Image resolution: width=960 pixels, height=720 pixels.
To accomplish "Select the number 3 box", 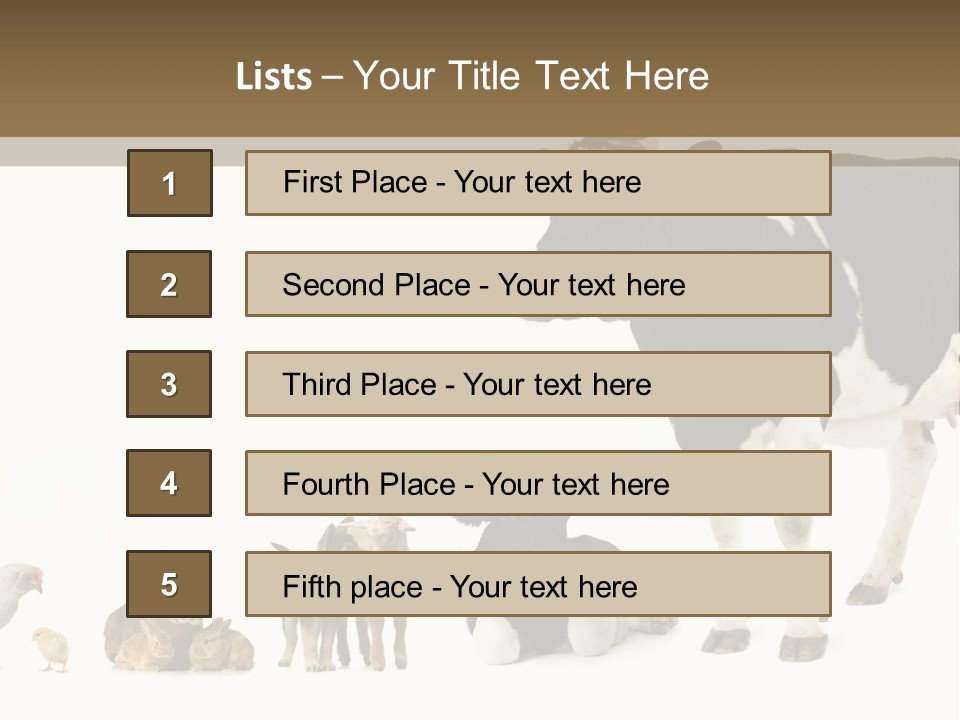I will (169, 384).
